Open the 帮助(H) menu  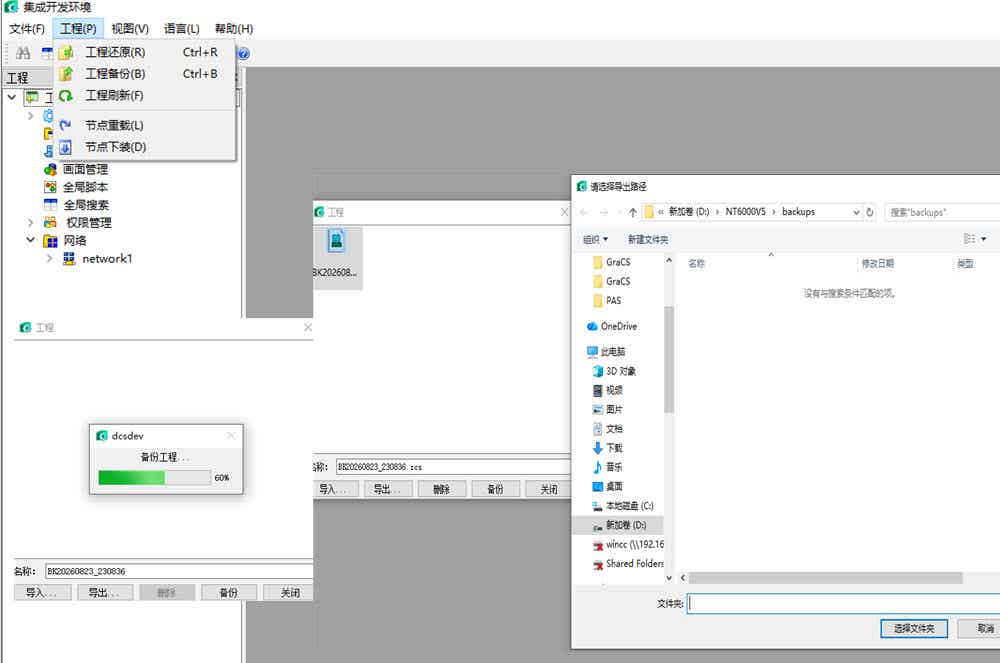[x=233, y=29]
